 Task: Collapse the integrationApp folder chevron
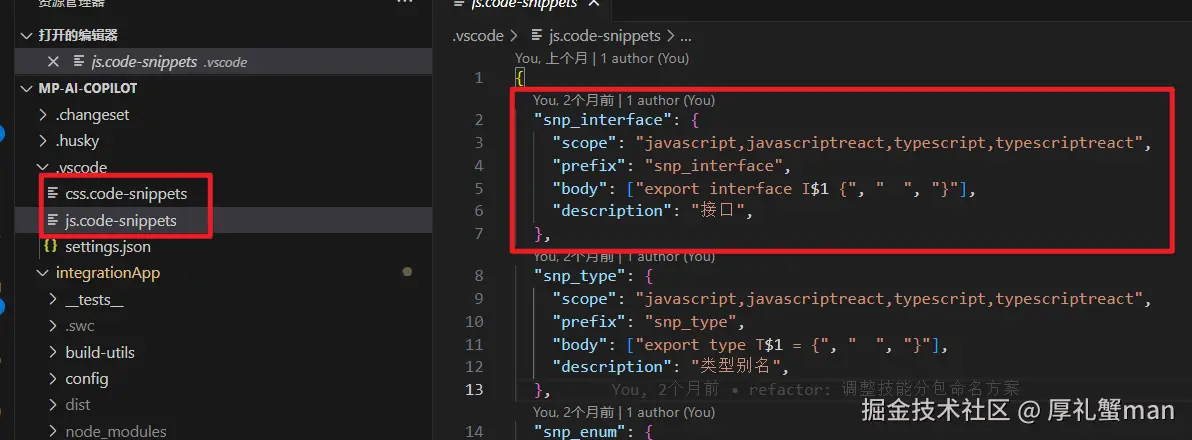tap(43, 273)
